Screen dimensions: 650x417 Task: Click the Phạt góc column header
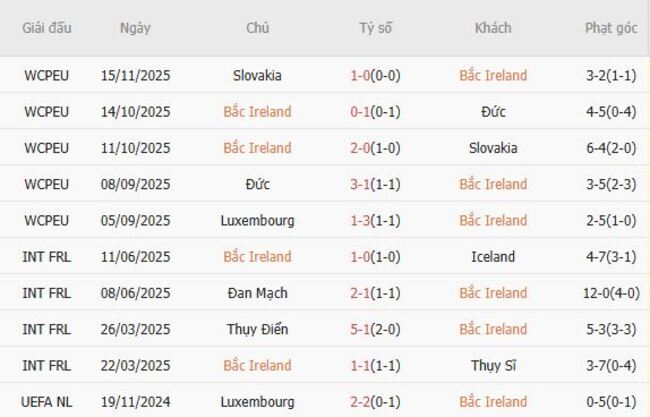point(610,28)
